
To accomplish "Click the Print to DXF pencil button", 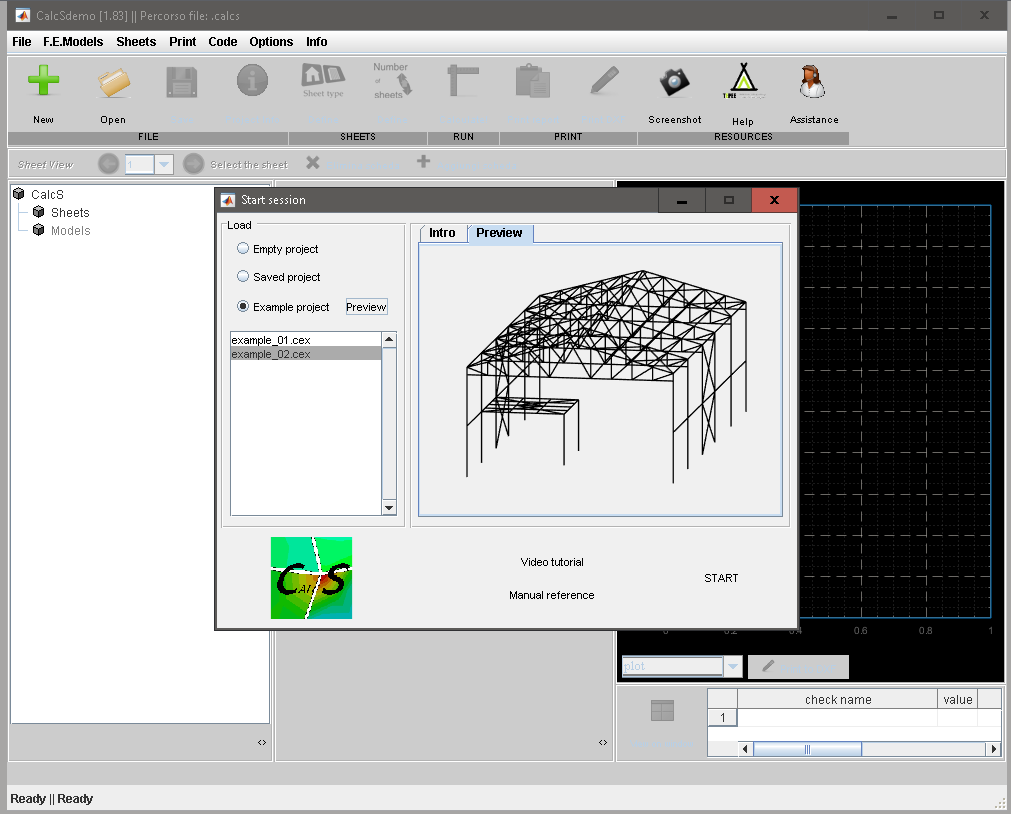I will click(x=798, y=667).
